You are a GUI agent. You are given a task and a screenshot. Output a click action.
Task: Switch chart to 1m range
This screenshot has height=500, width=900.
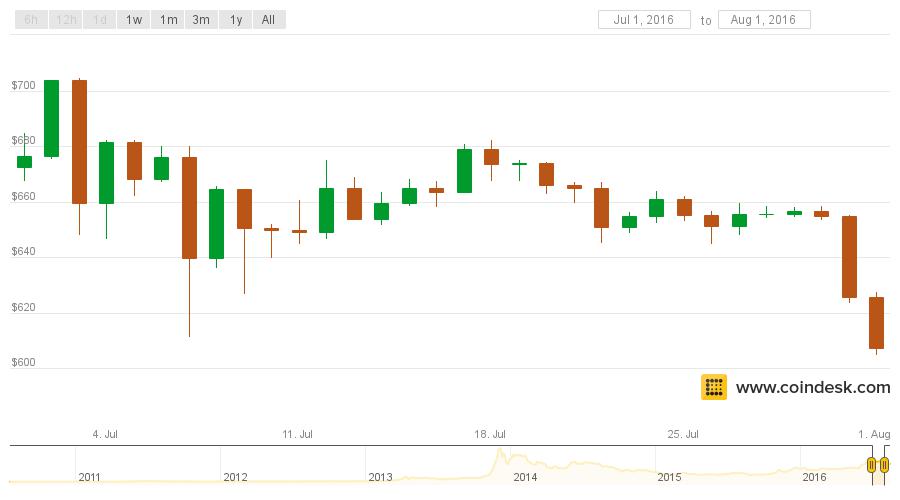tap(168, 20)
